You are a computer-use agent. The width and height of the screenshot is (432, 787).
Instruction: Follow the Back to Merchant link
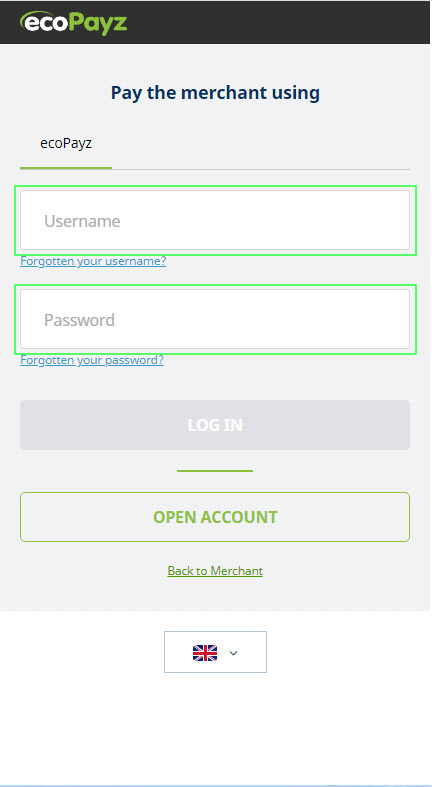click(x=215, y=571)
